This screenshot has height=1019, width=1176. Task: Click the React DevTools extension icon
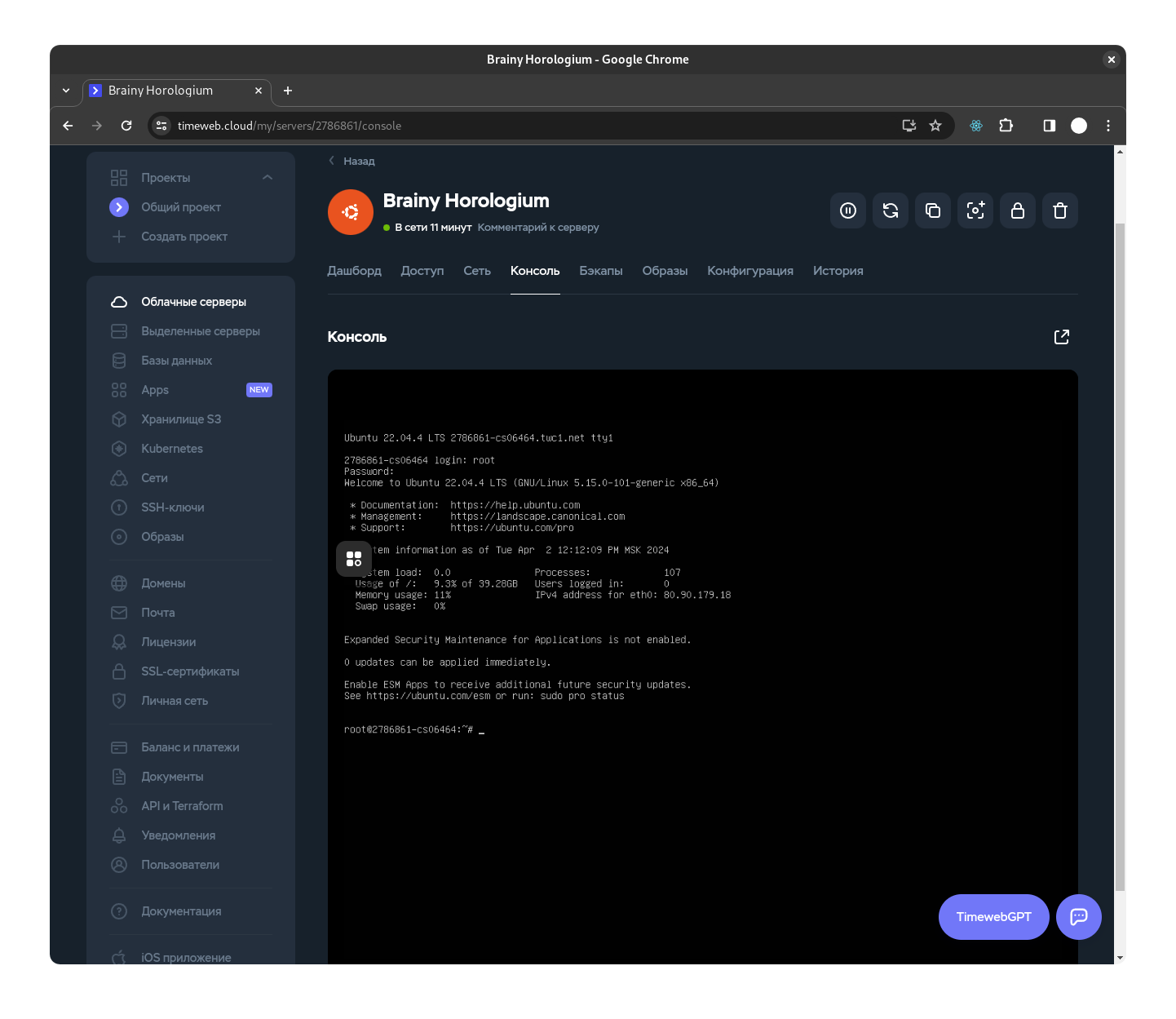(x=976, y=126)
